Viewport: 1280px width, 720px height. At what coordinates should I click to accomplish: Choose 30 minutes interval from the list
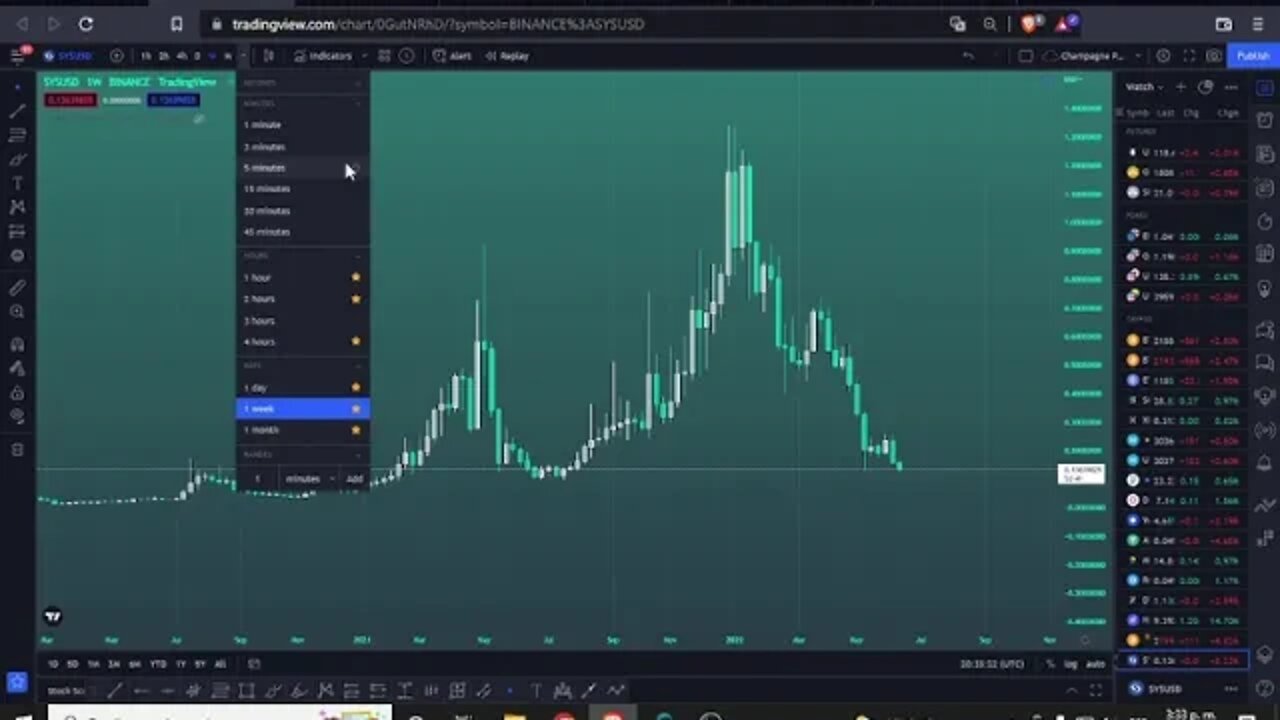(x=303, y=211)
